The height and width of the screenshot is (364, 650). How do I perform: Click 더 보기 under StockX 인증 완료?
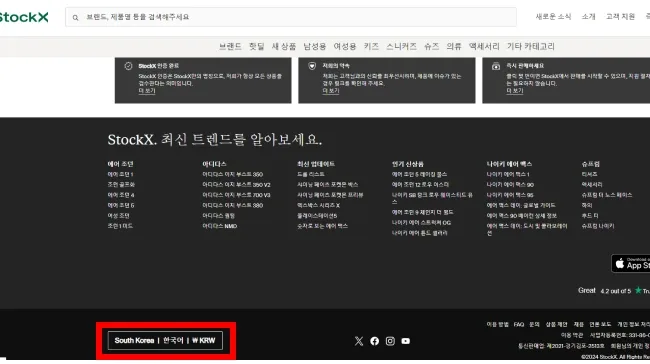point(147,91)
